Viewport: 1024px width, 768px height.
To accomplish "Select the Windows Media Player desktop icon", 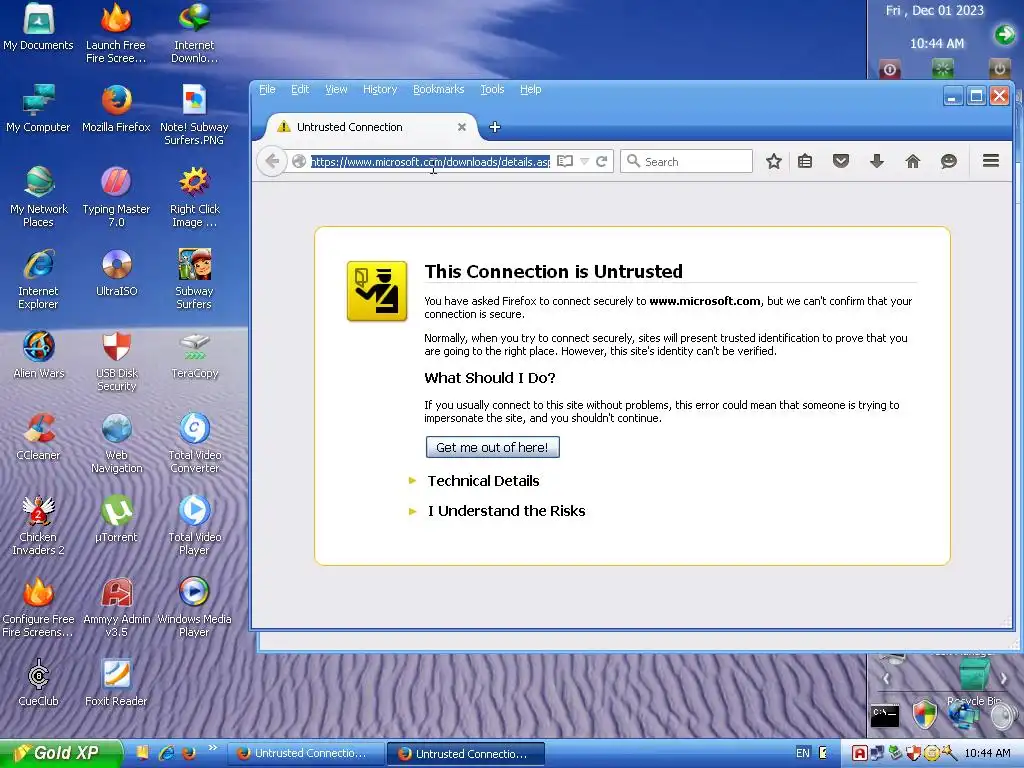I will coord(194,607).
